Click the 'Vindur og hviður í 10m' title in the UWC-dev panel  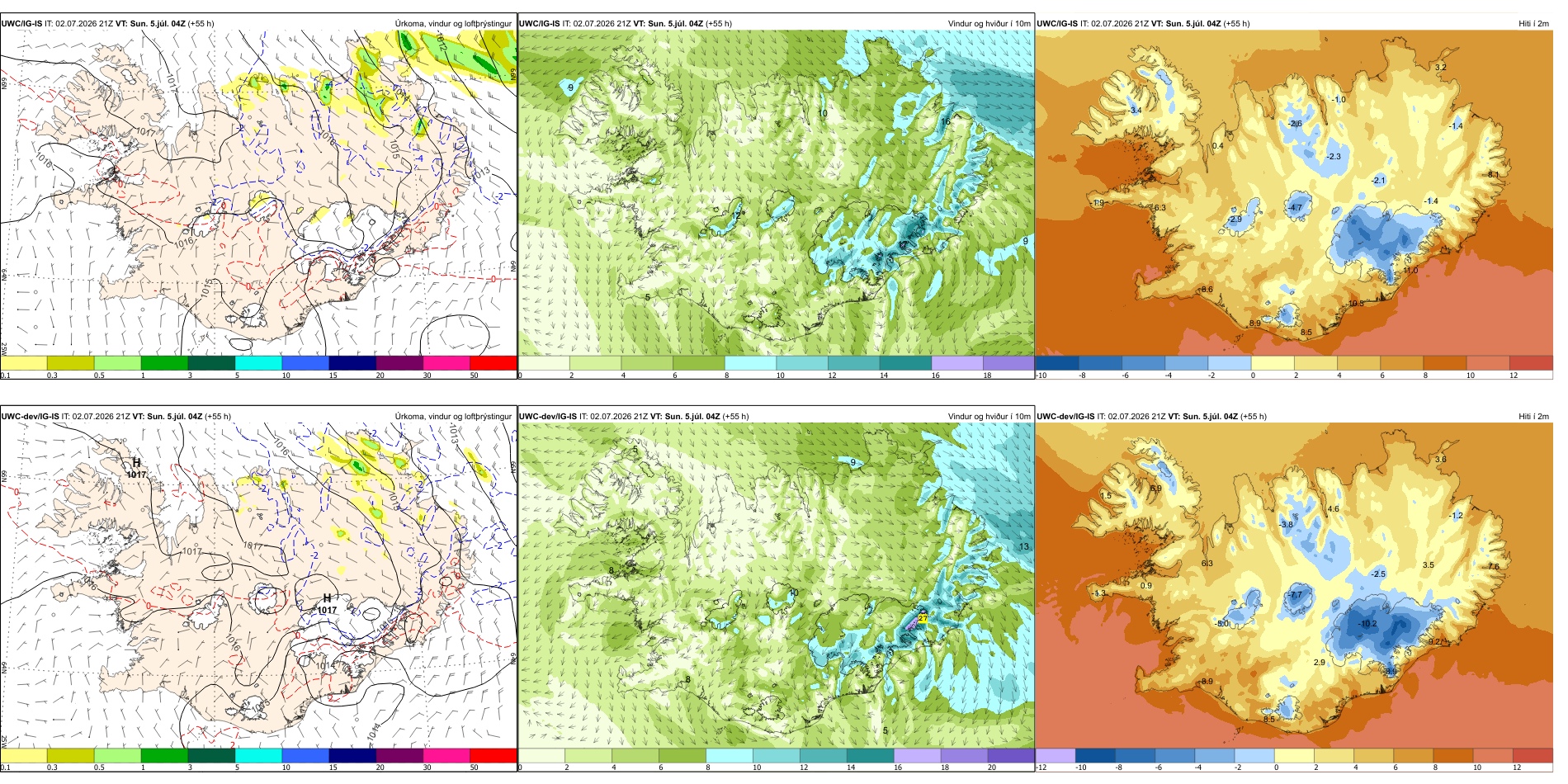click(x=989, y=417)
